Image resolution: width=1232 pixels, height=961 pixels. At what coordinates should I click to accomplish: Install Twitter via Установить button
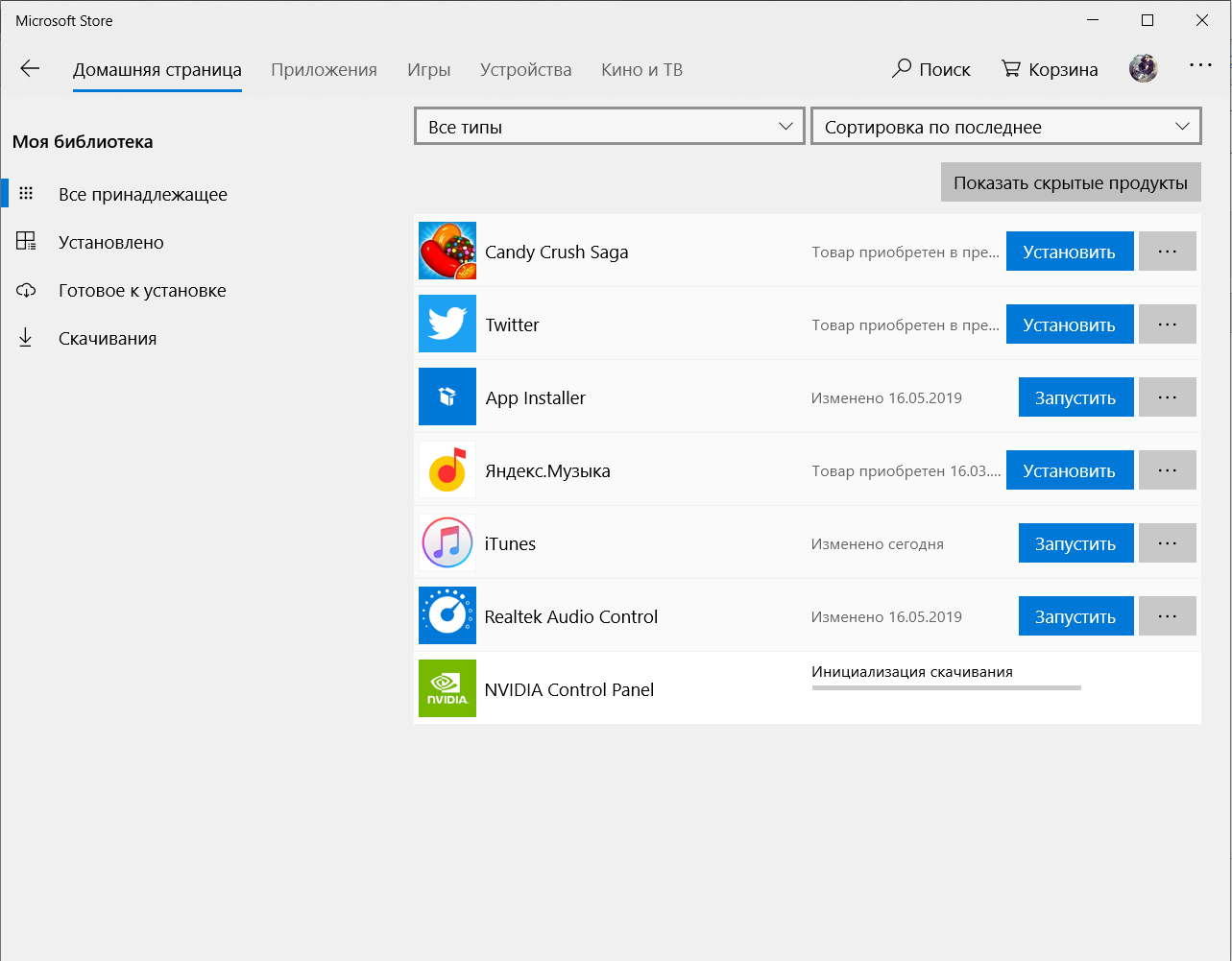pos(1070,324)
